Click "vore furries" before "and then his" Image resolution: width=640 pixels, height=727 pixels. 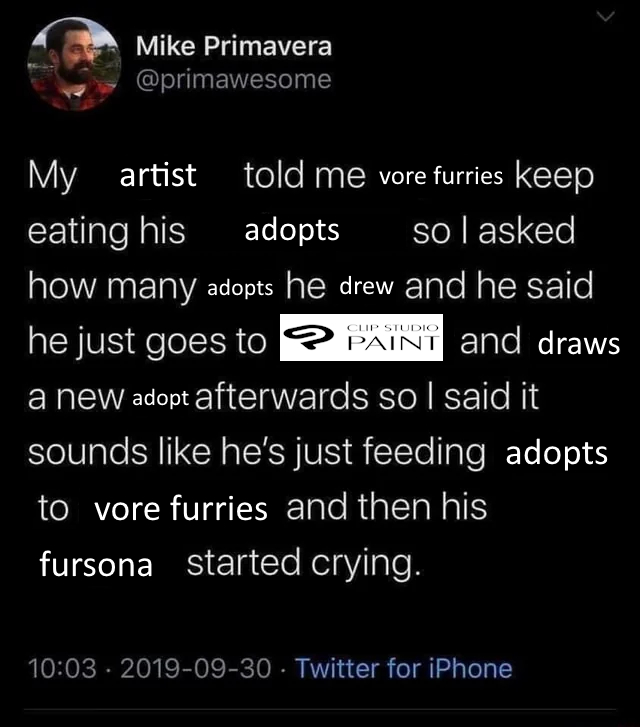pos(181,510)
